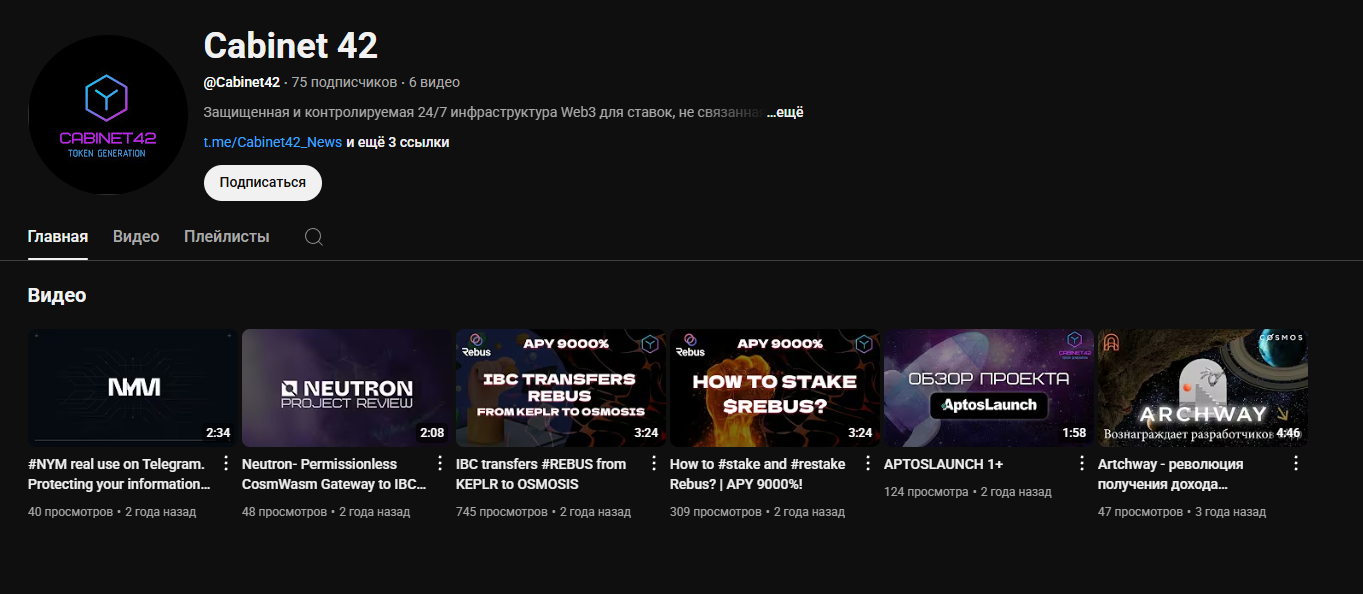This screenshot has height=594, width=1363.
Task: Open options menu for Neutron video
Action: click(440, 463)
